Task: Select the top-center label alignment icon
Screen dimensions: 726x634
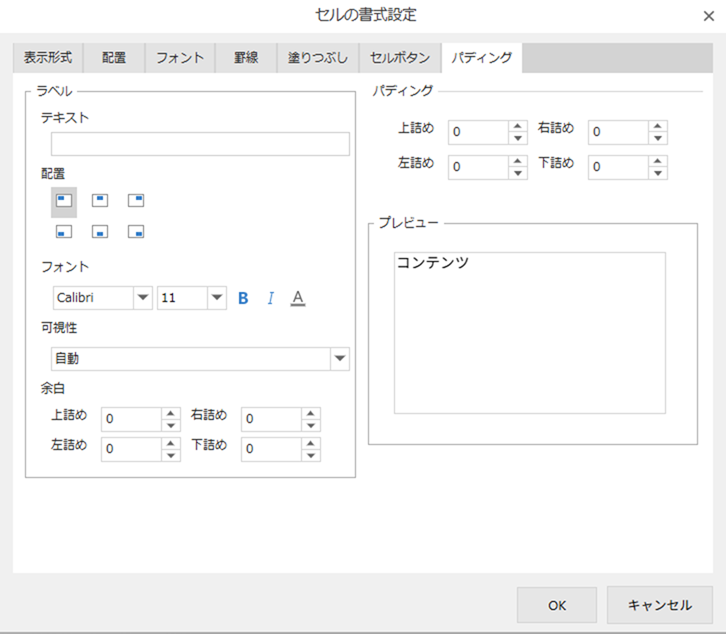Action: [100, 200]
